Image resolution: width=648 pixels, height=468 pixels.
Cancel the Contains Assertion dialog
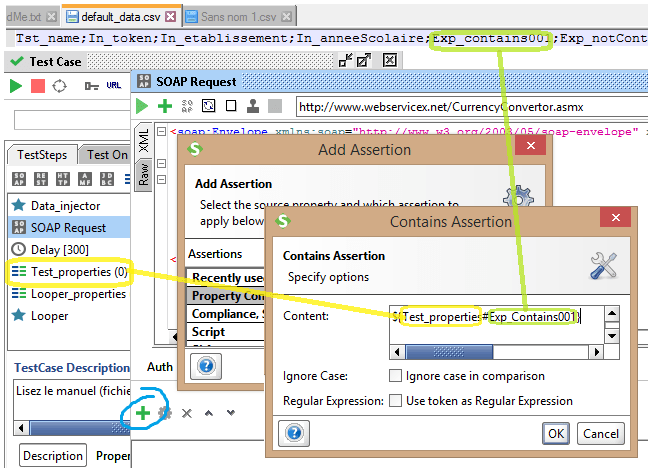coord(600,433)
